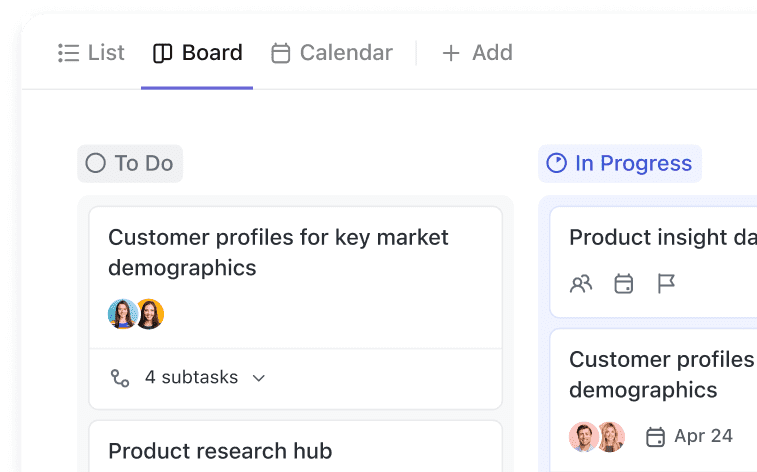
Task: Click the plus icon beside Add
Action: (x=451, y=53)
